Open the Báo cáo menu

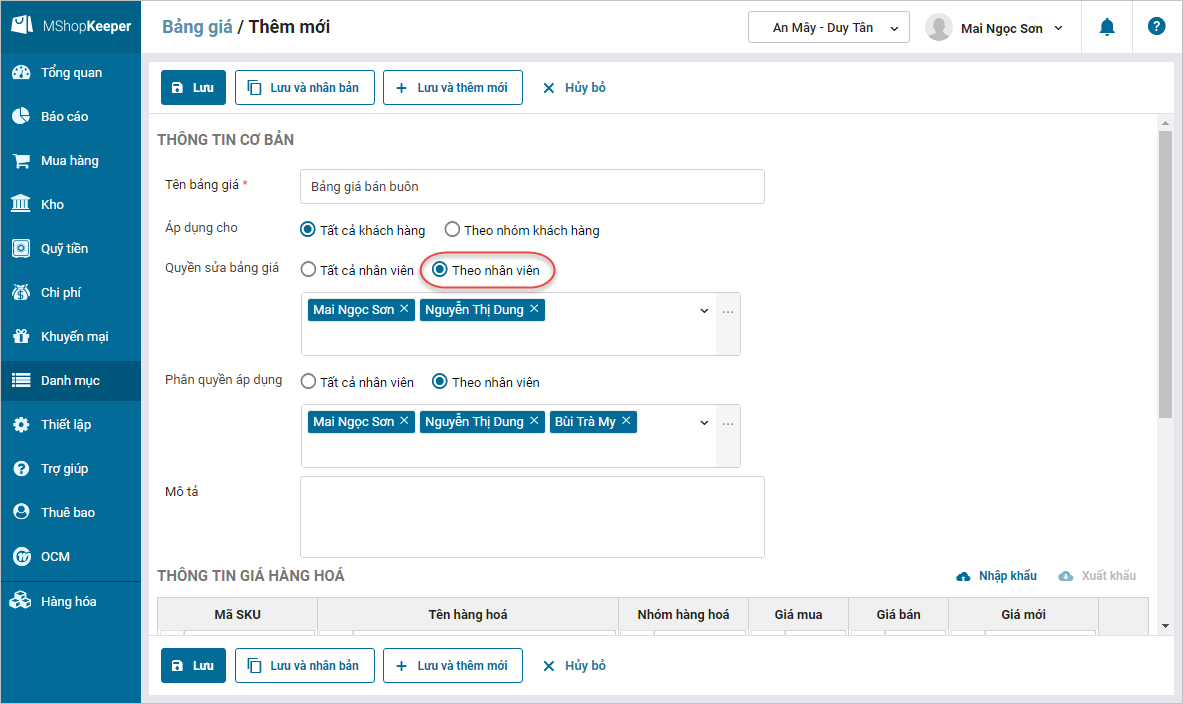64,117
